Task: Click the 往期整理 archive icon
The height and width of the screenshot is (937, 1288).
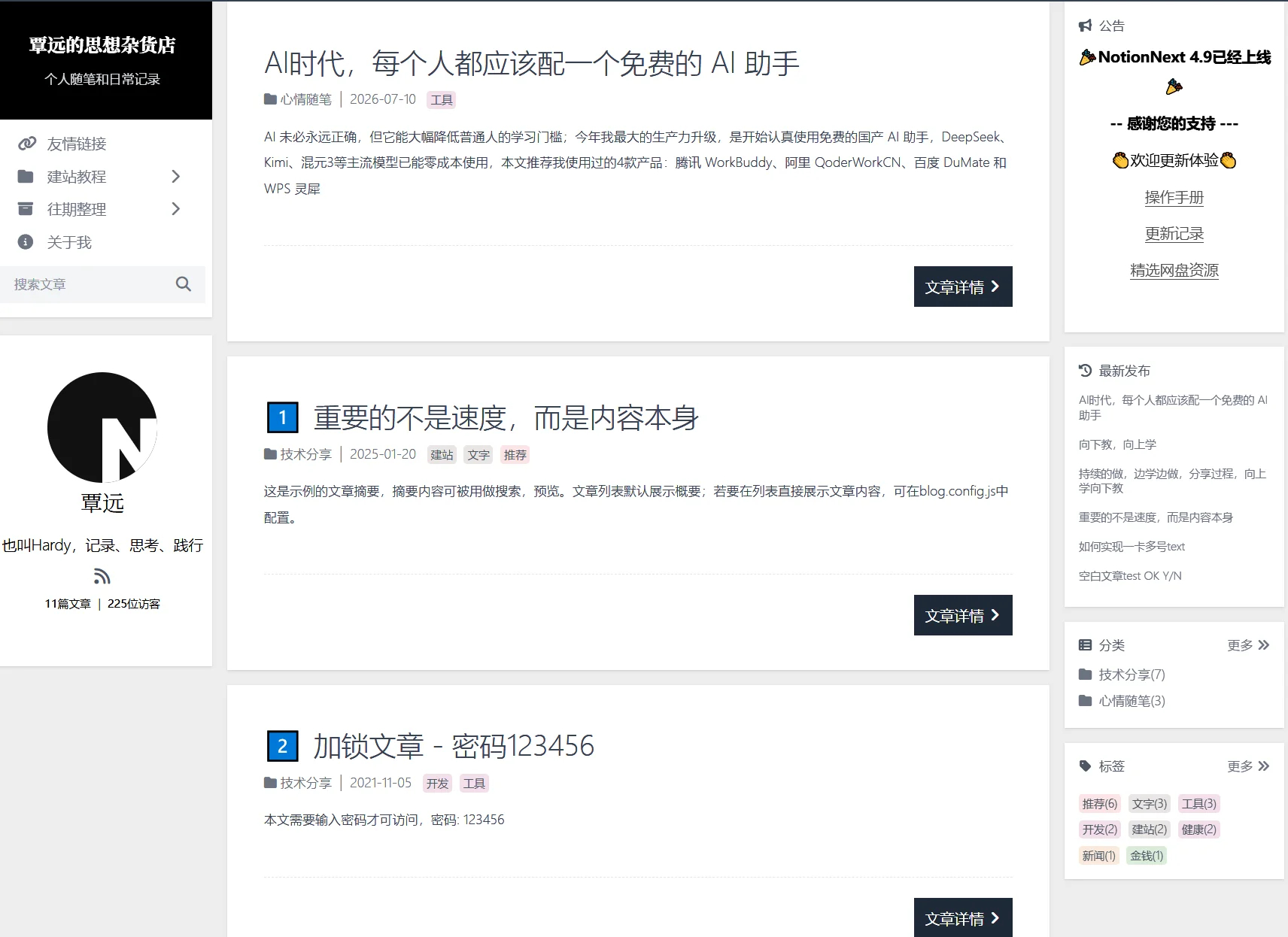Action: point(26,209)
